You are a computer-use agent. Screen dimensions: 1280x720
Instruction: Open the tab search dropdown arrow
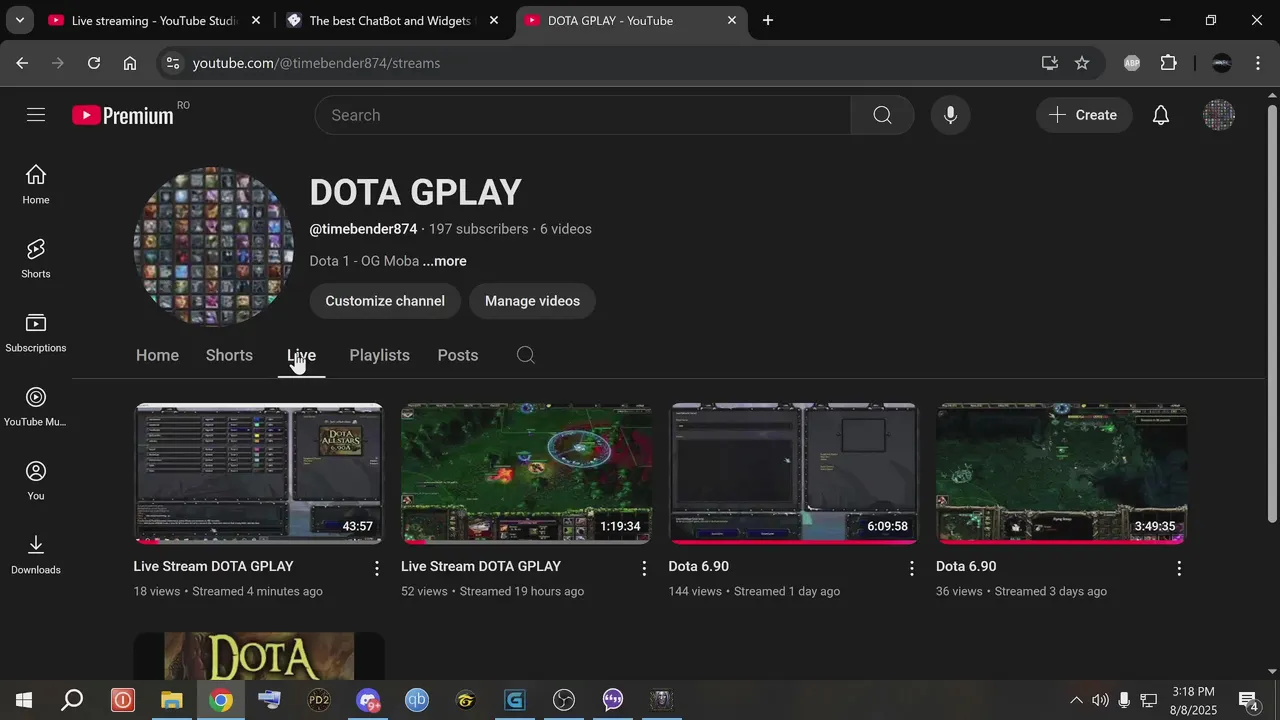(20, 20)
